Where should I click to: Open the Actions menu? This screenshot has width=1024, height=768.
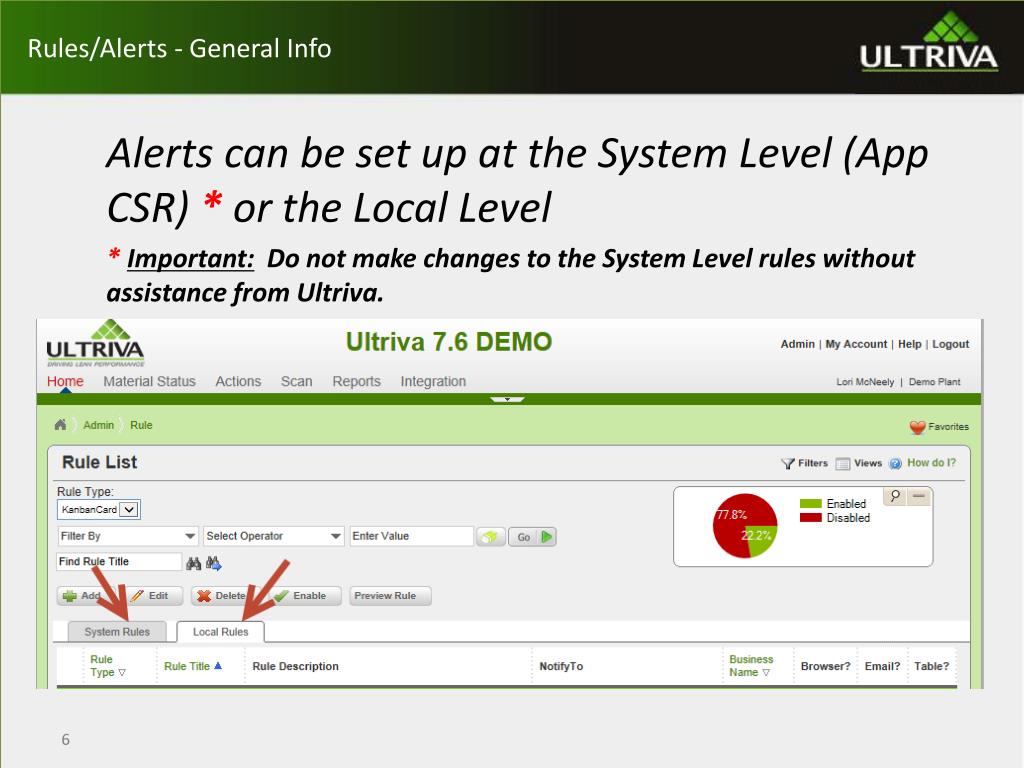point(238,381)
